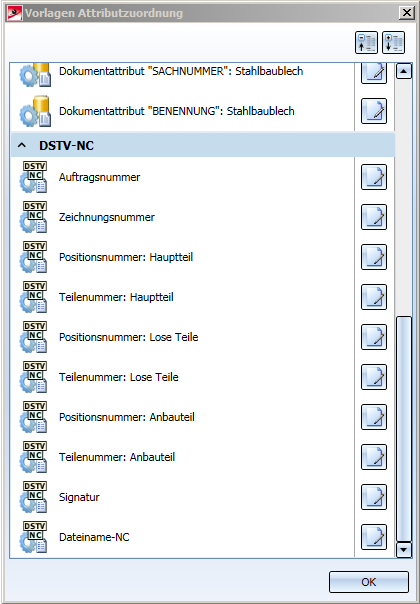This screenshot has height=604, width=420.
Task: Close the Vorlagen Attributzuordnung dialog
Action: point(407,13)
